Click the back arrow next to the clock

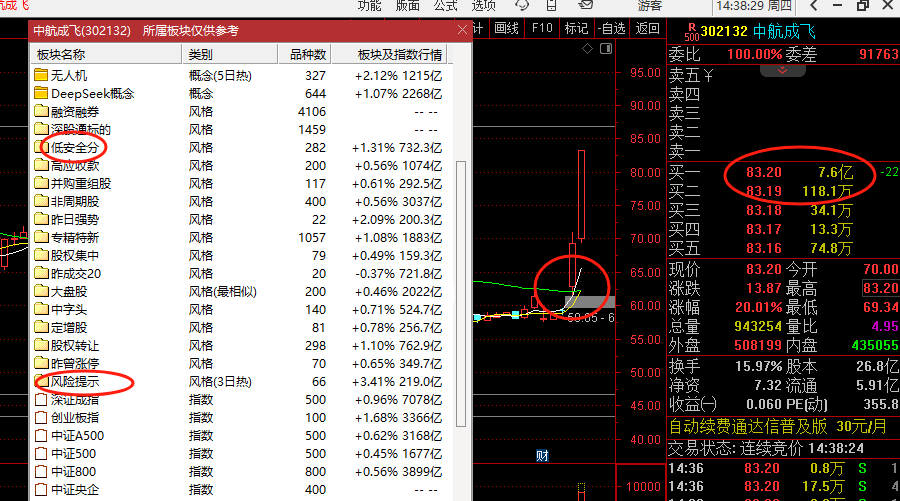814,6
